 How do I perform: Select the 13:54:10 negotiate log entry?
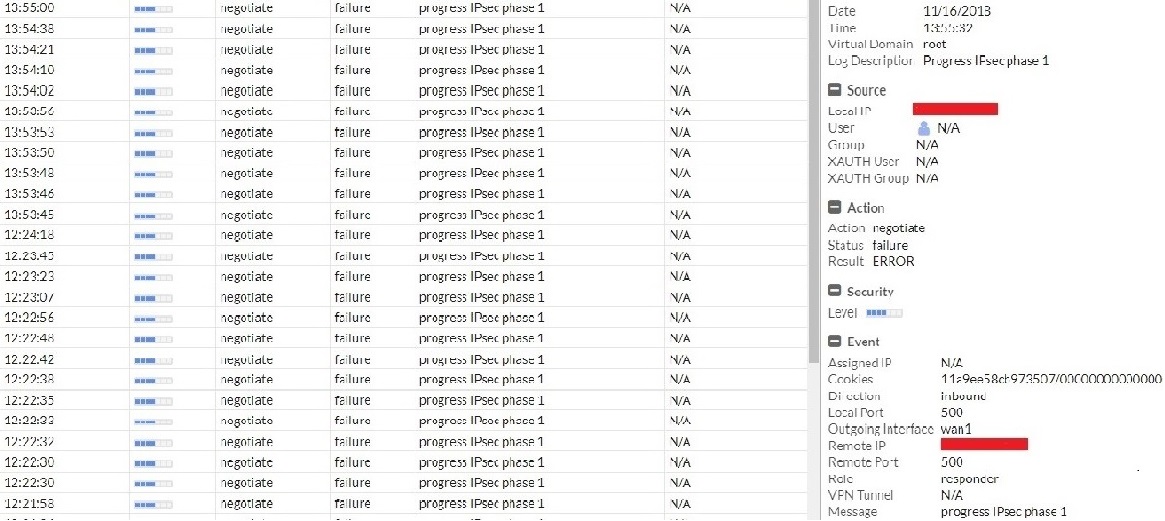[x=246, y=70]
